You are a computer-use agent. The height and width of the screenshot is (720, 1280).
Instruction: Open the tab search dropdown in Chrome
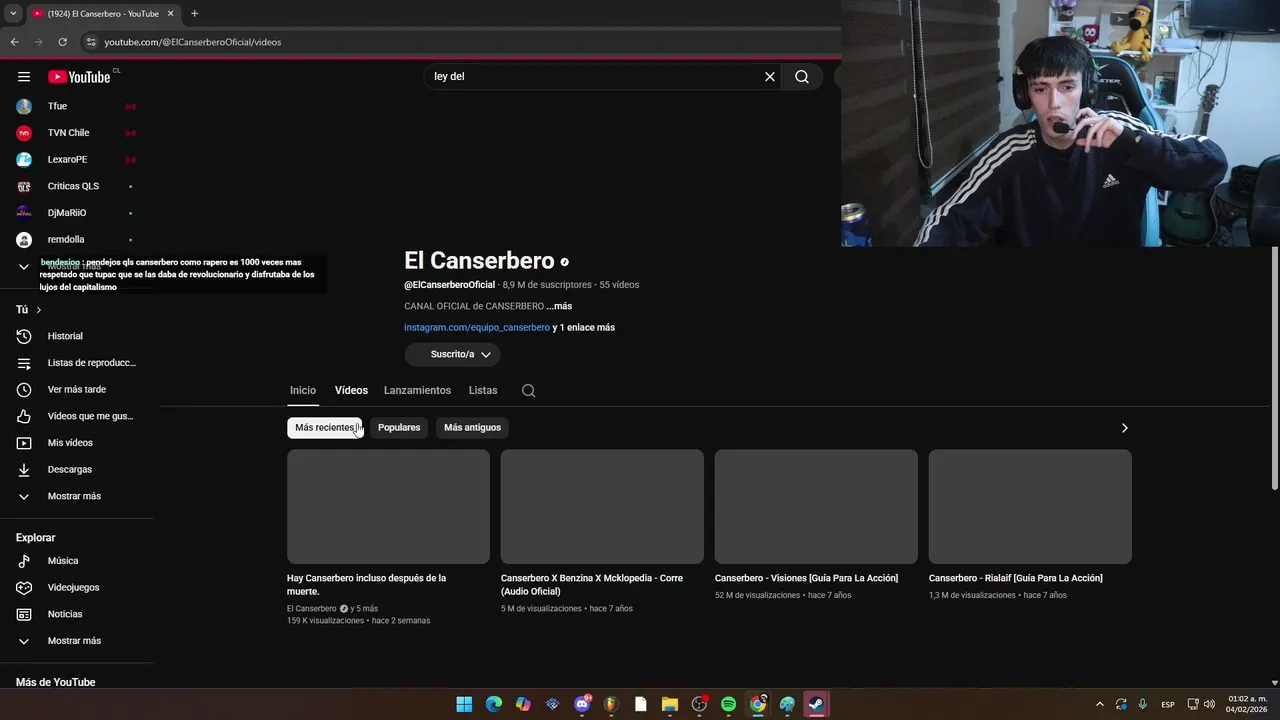(x=13, y=14)
